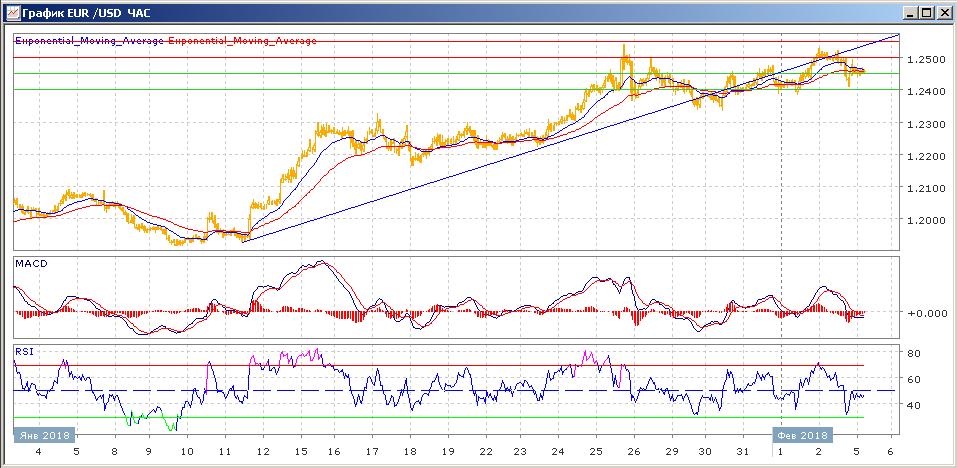Click the window title 'График EUR /USD ЧАС'
This screenshot has width=957, height=468.
86,12
